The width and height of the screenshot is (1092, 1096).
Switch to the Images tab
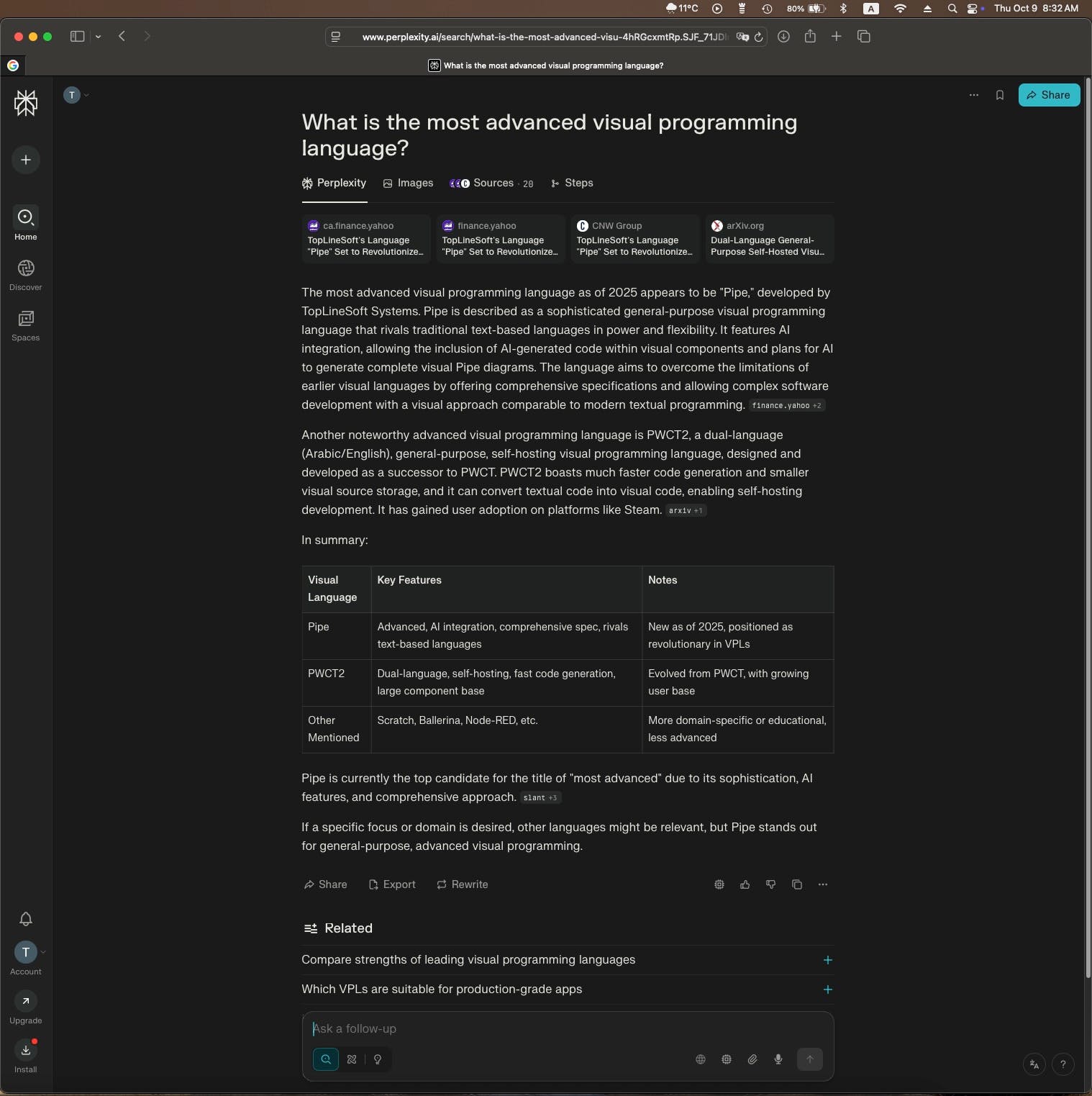408,184
